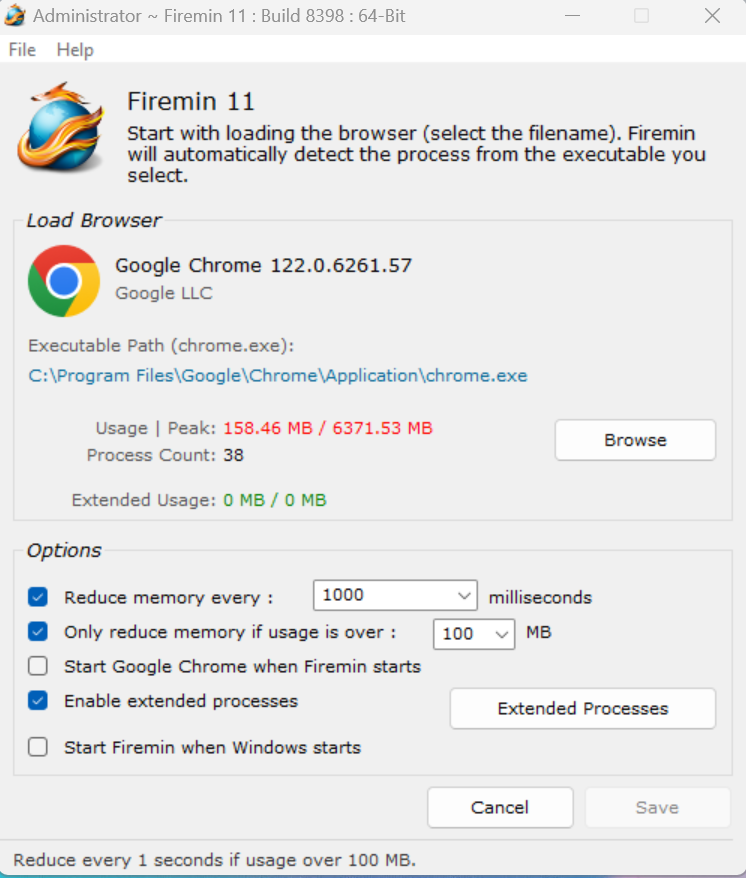The height and width of the screenshot is (878, 746).
Task: Open the File menu
Action: (22, 50)
